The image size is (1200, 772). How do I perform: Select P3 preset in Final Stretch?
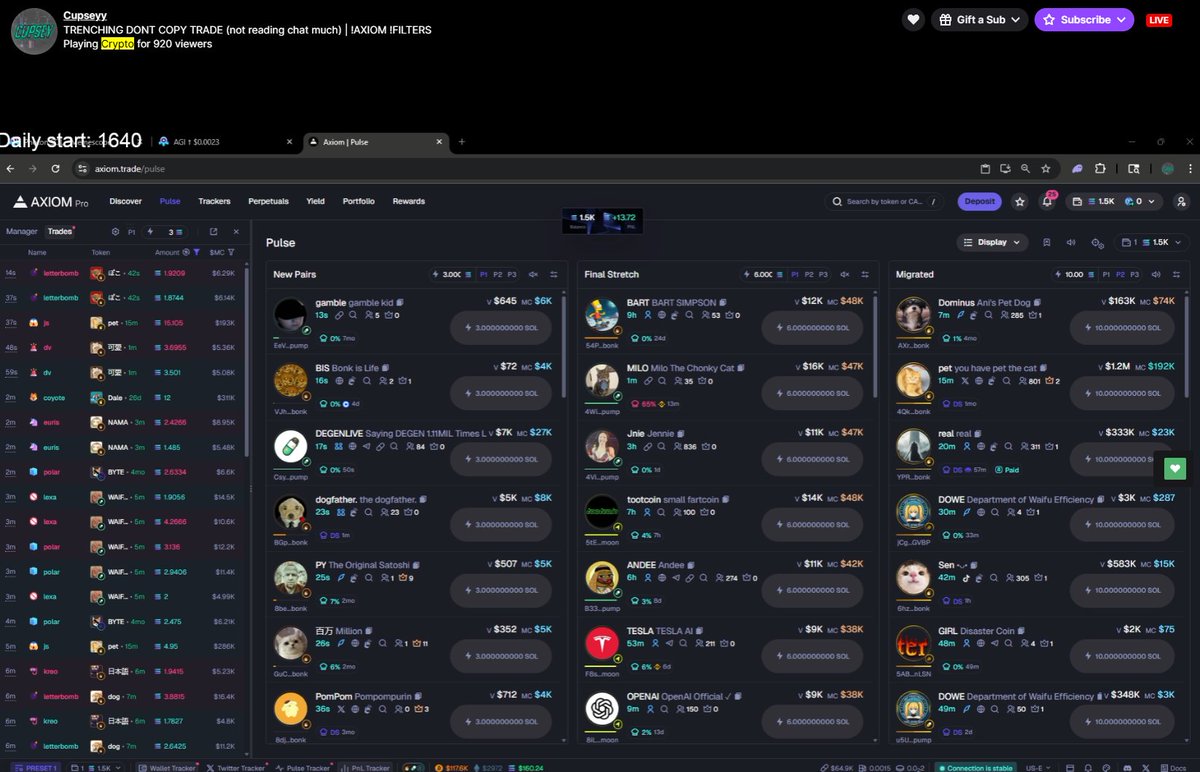(x=823, y=274)
